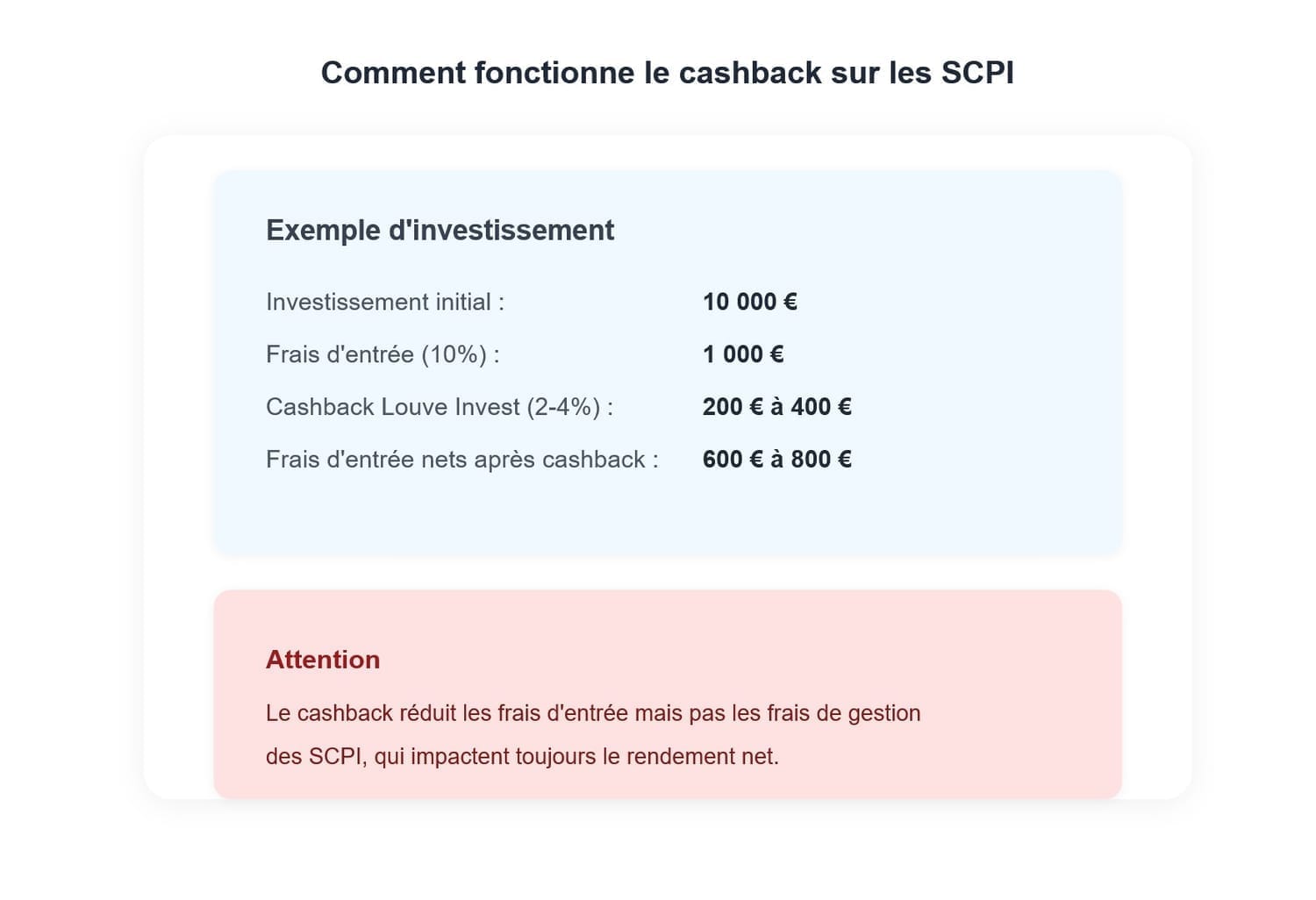
Task: Select the "400 €" maximum cashback amount
Action: pyautogui.click(x=820, y=407)
